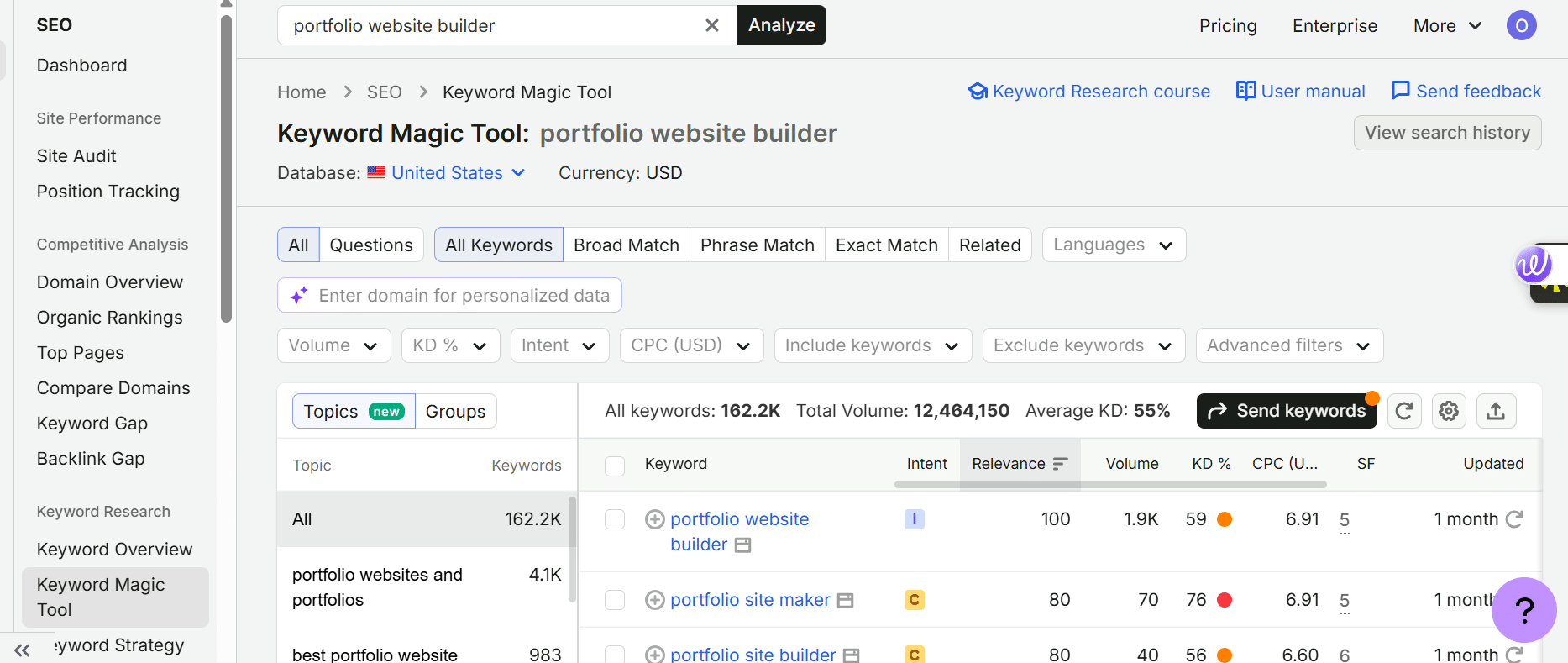This screenshot has height=663, width=1568.
Task: Click the sparkle icon in personalized data field
Action: click(x=299, y=295)
